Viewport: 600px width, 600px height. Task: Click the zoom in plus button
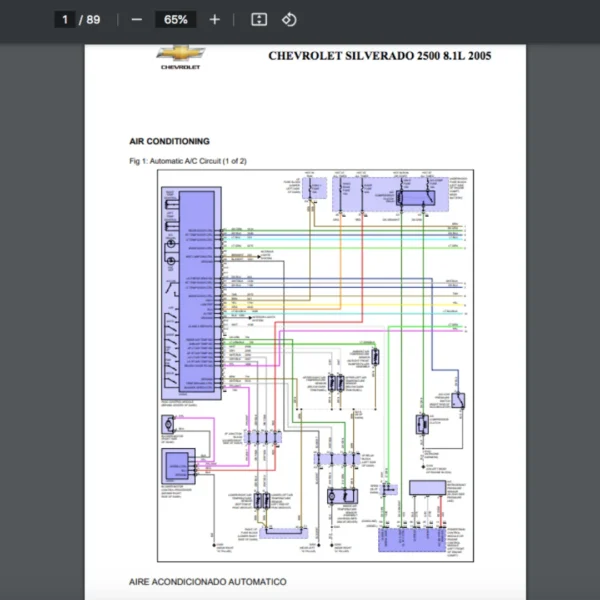214,19
